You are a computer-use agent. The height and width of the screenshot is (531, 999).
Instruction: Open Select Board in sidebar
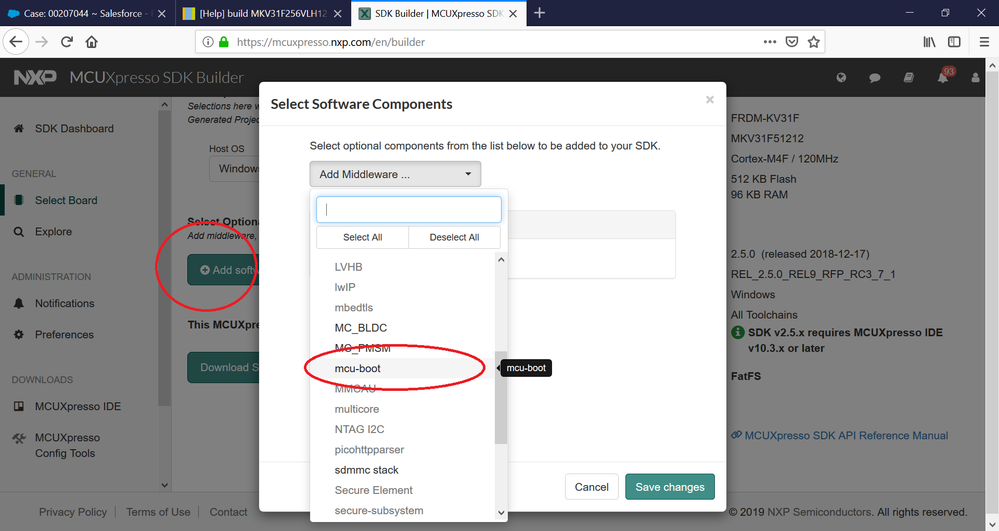[66, 200]
